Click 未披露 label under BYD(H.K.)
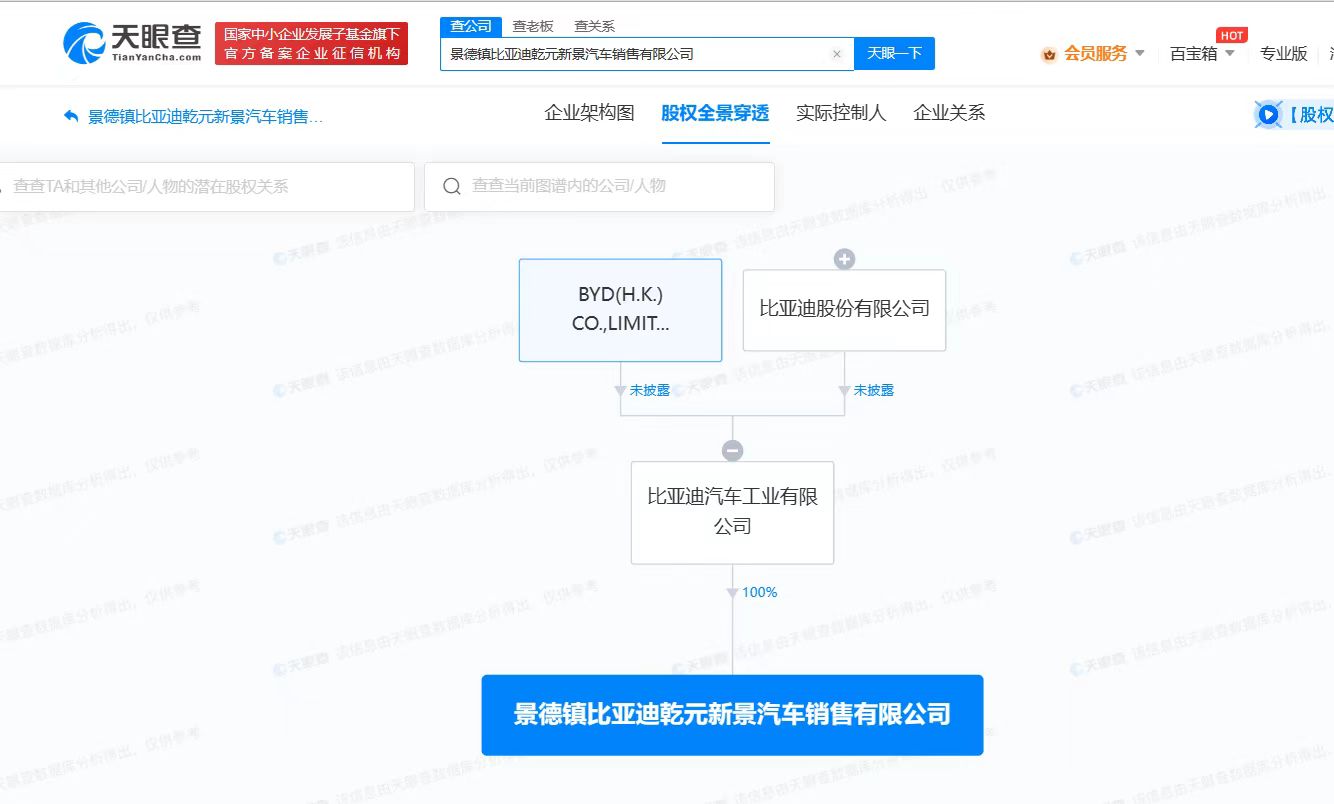The height and width of the screenshot is (804, 1334). pos(650,390)
